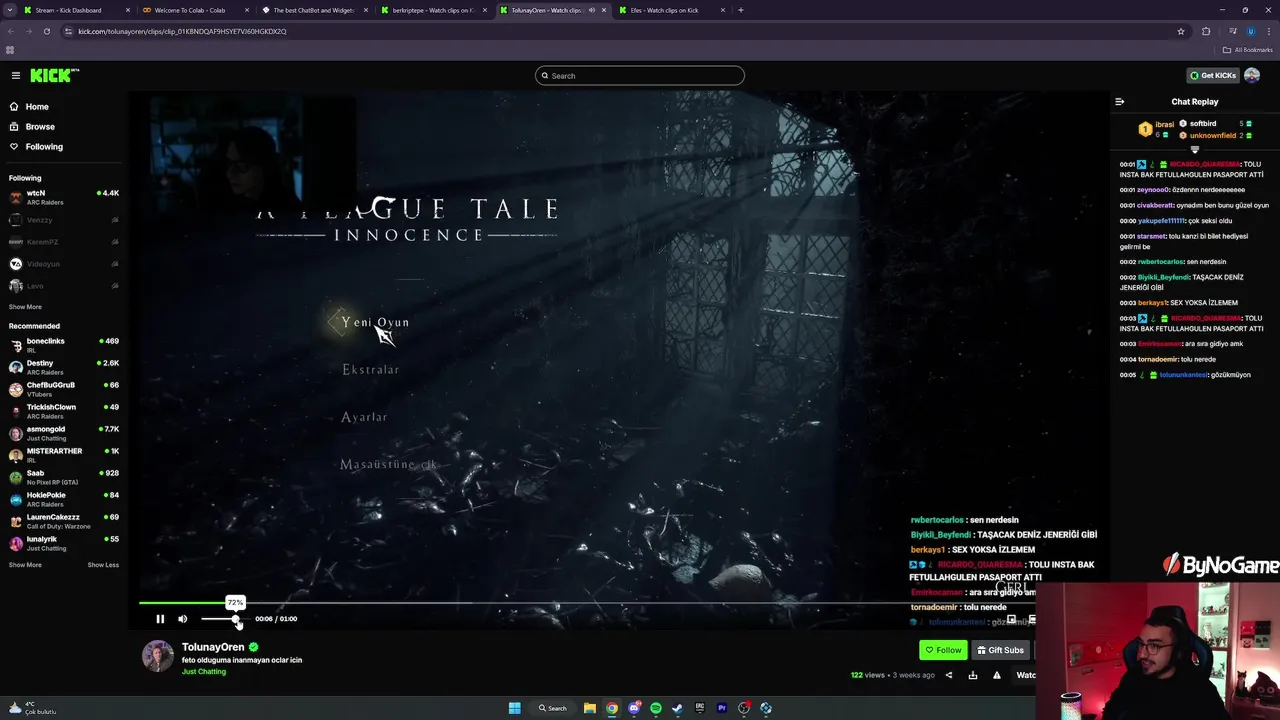Reload the page
This screenshot has height=720, width=1280.
click(46, 31)
